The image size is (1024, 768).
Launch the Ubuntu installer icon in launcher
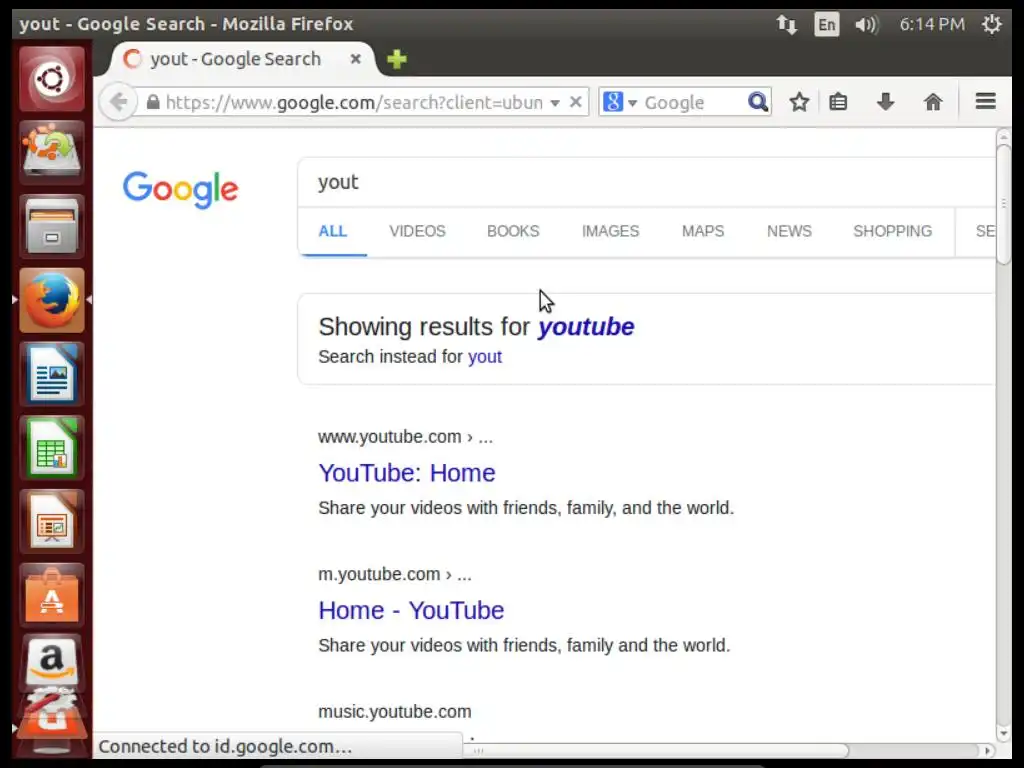[52, 152]
